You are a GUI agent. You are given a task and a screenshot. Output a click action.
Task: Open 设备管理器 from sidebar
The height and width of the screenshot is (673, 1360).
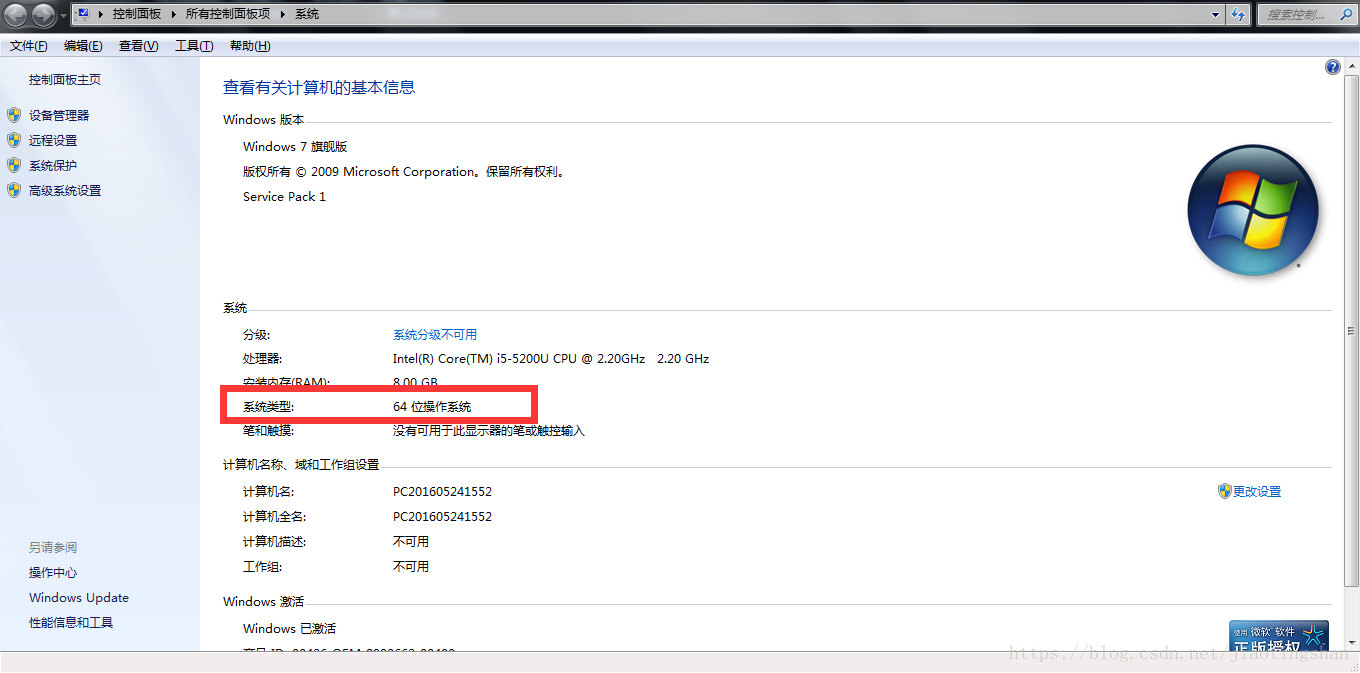coord(59,116)
